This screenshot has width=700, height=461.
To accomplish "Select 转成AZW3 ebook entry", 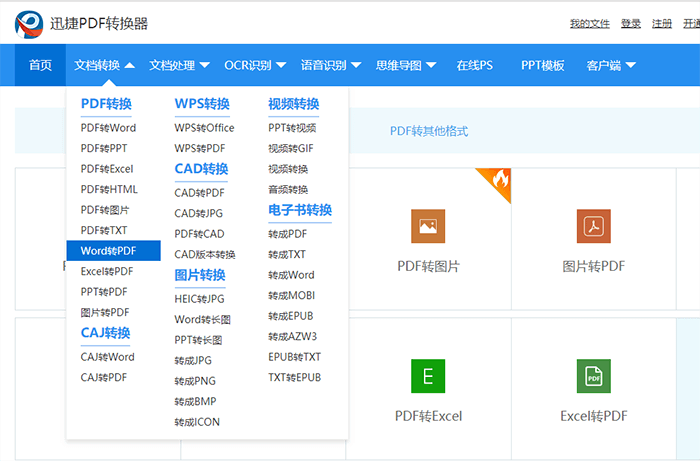I will coord(292,336).
